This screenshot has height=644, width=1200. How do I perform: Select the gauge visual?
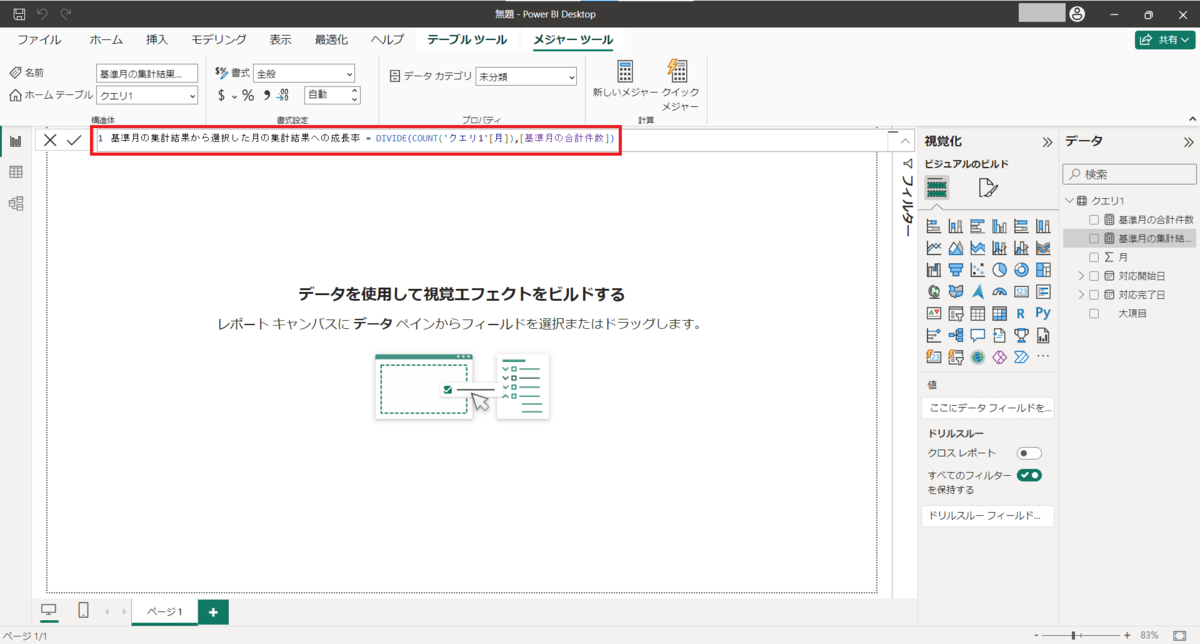click(999, 292)
